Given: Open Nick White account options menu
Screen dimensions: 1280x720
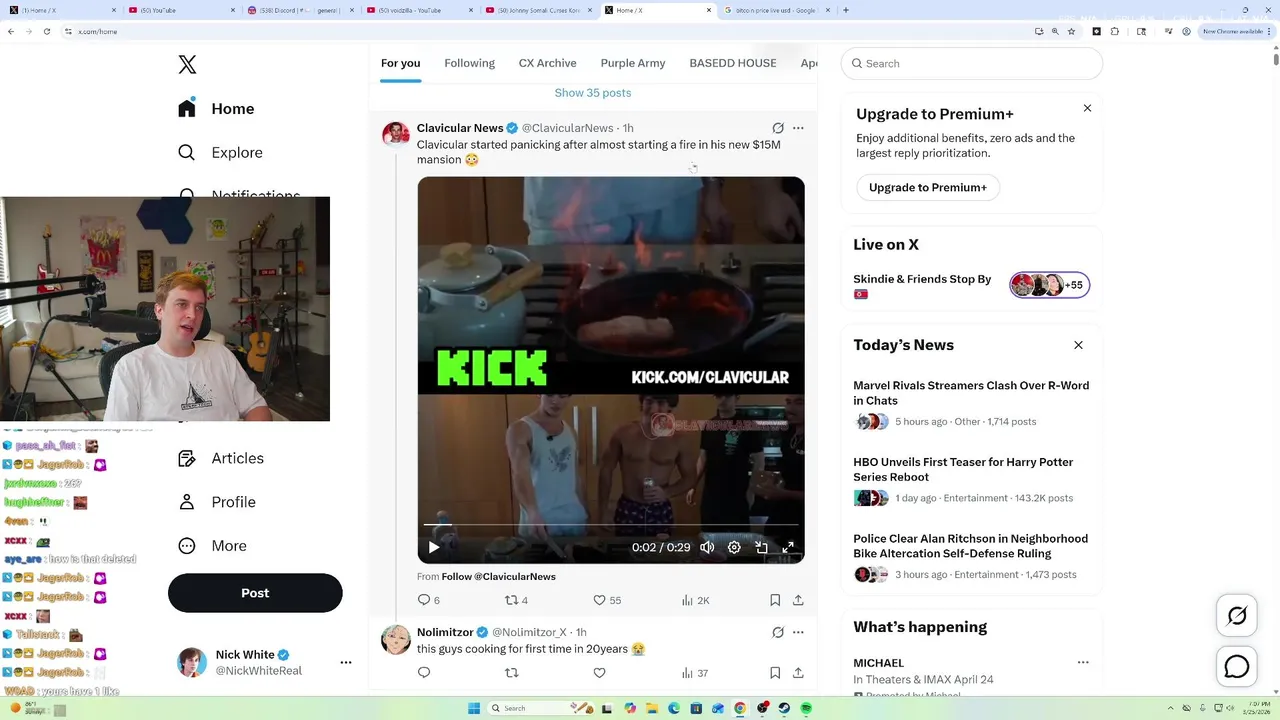Looking at the screenshot, I should coord(346,662).
